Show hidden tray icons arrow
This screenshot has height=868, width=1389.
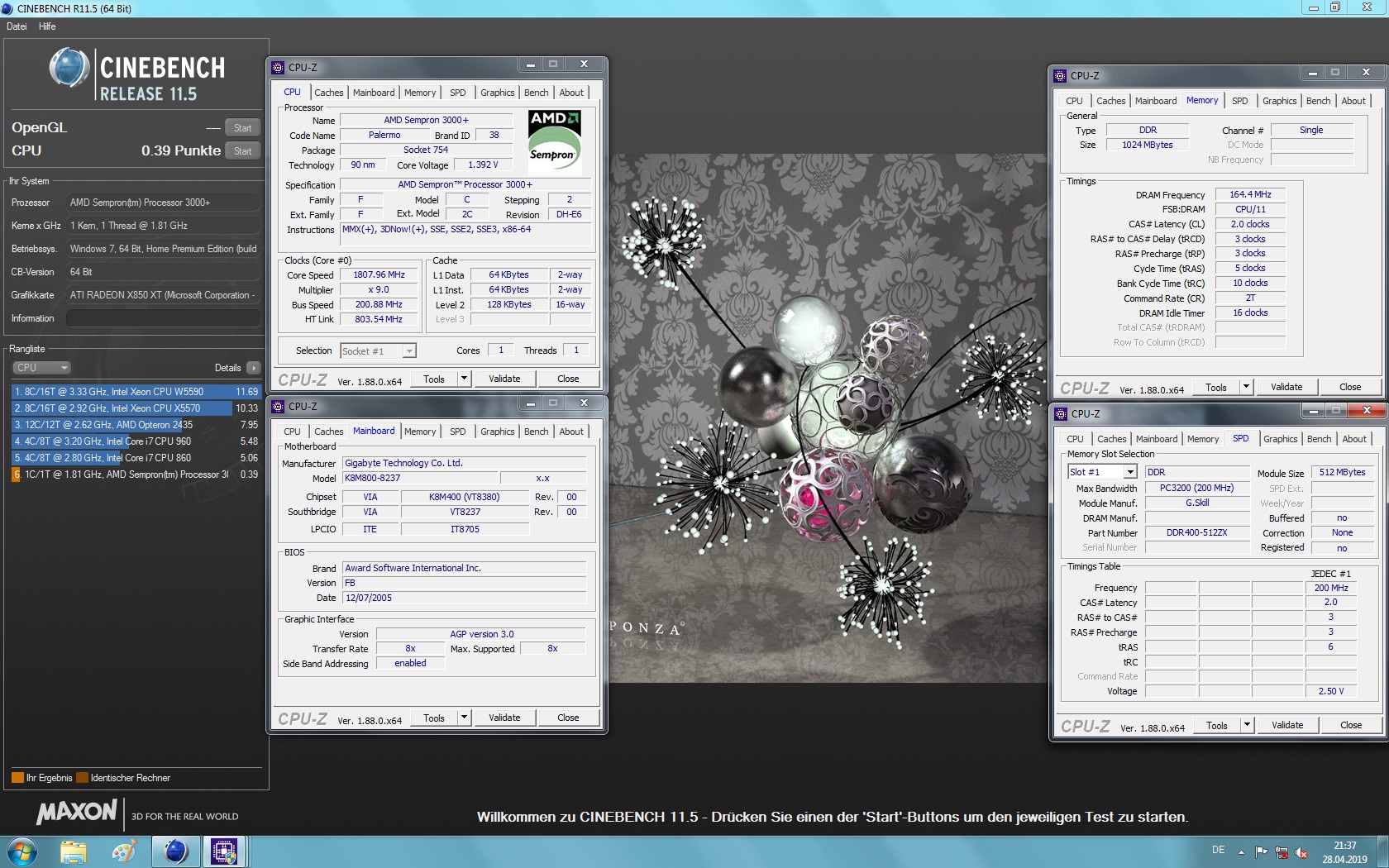coord(1241,852)
